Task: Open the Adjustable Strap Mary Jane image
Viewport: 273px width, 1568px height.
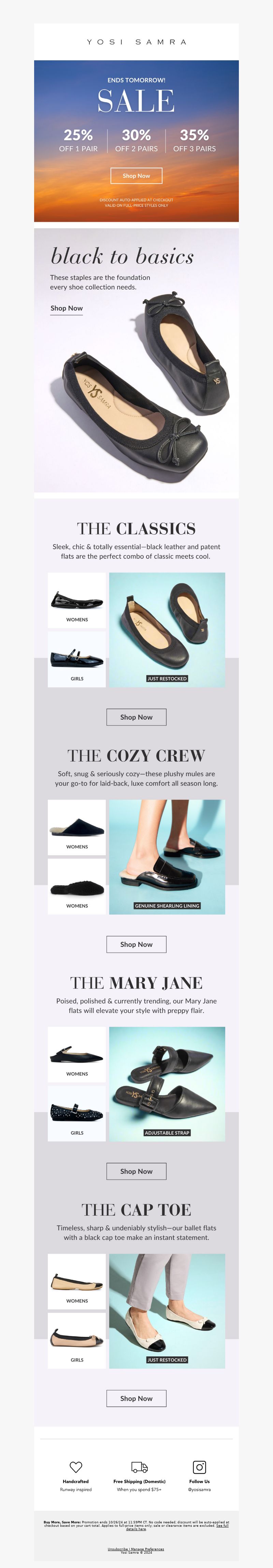Action: pyautogui.click(x=167, y=1084)
